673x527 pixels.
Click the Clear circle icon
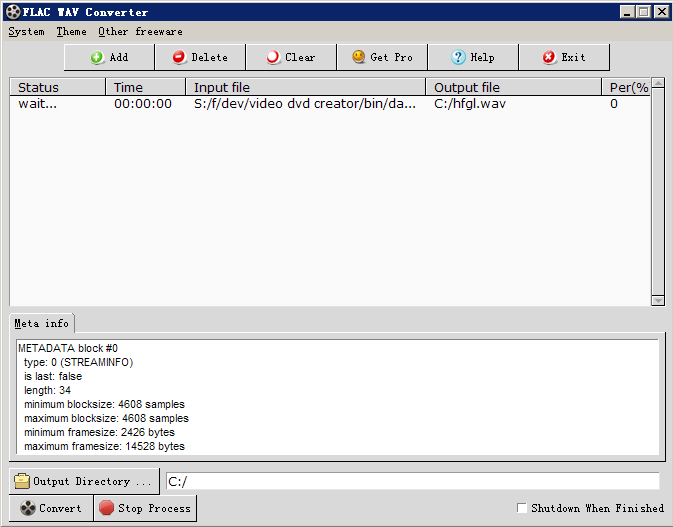click(x=273, y=57)
